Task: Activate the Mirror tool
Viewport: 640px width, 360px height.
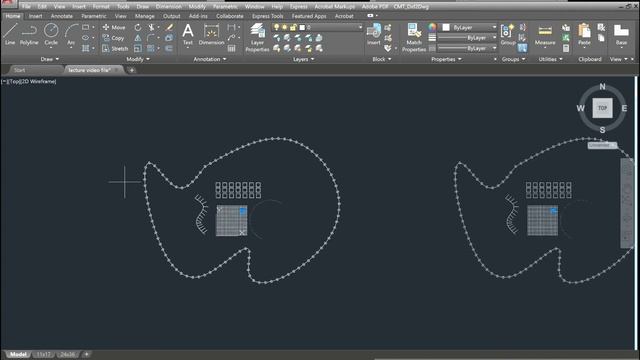Action: pyautogui.click(x=138, y=38)
